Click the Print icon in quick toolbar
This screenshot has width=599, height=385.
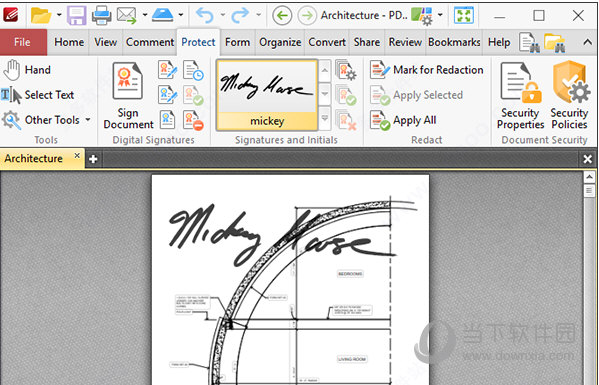pos(102,15)
